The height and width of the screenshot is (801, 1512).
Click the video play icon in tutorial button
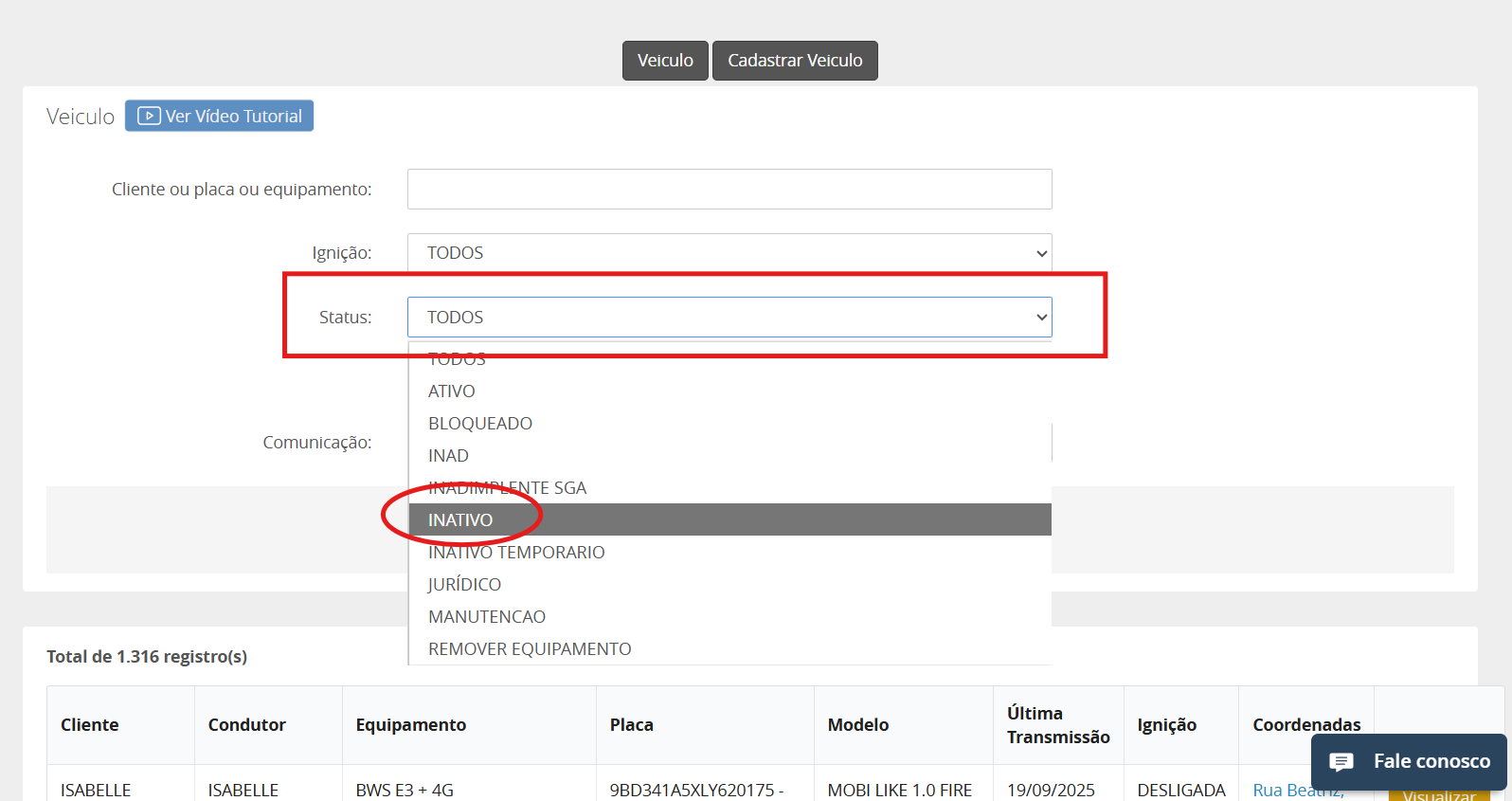click(149, 116)
